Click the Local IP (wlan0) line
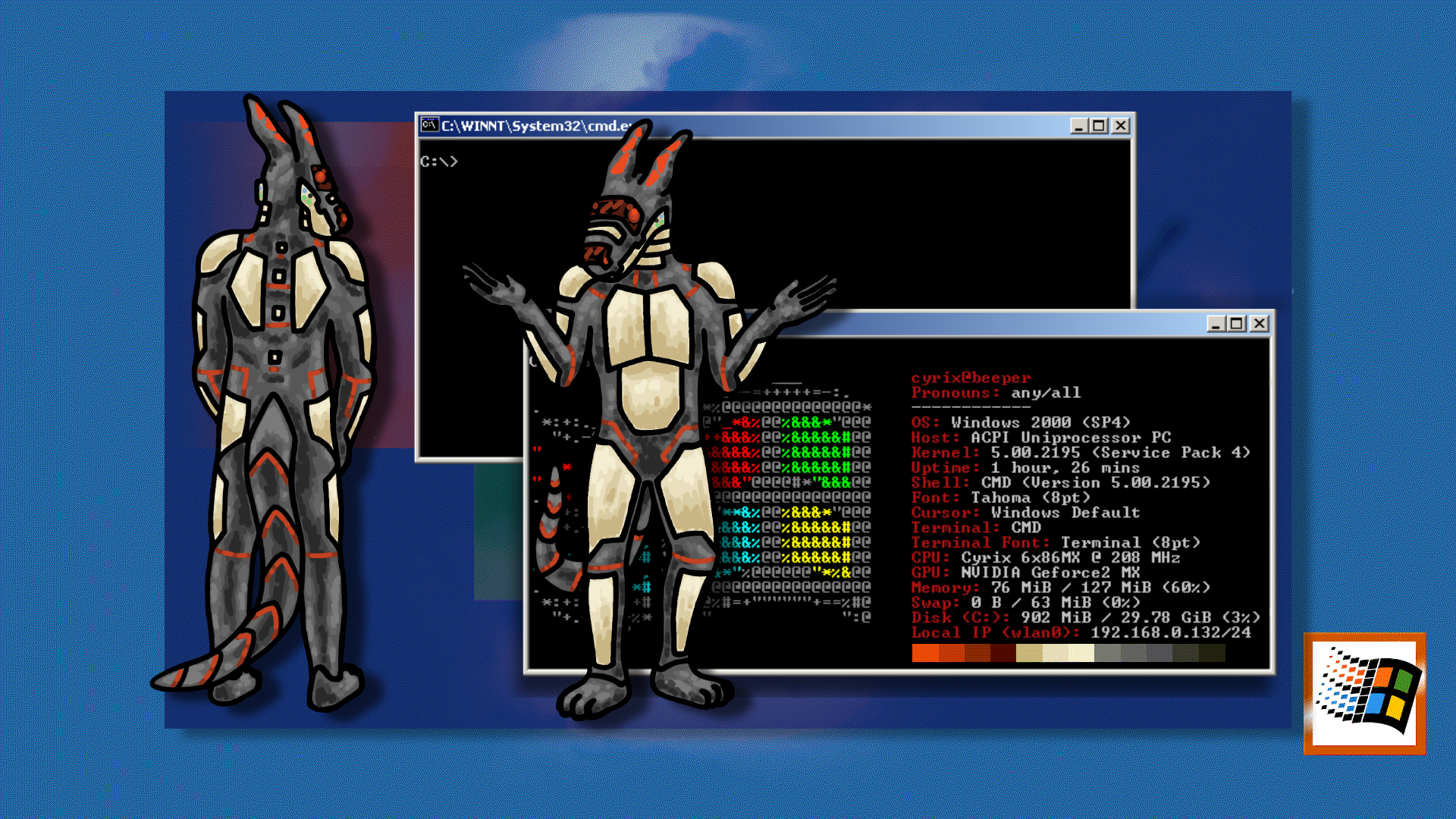Image resolution: width=1456 pixels, height=819 pixels. pos(1081,632)
